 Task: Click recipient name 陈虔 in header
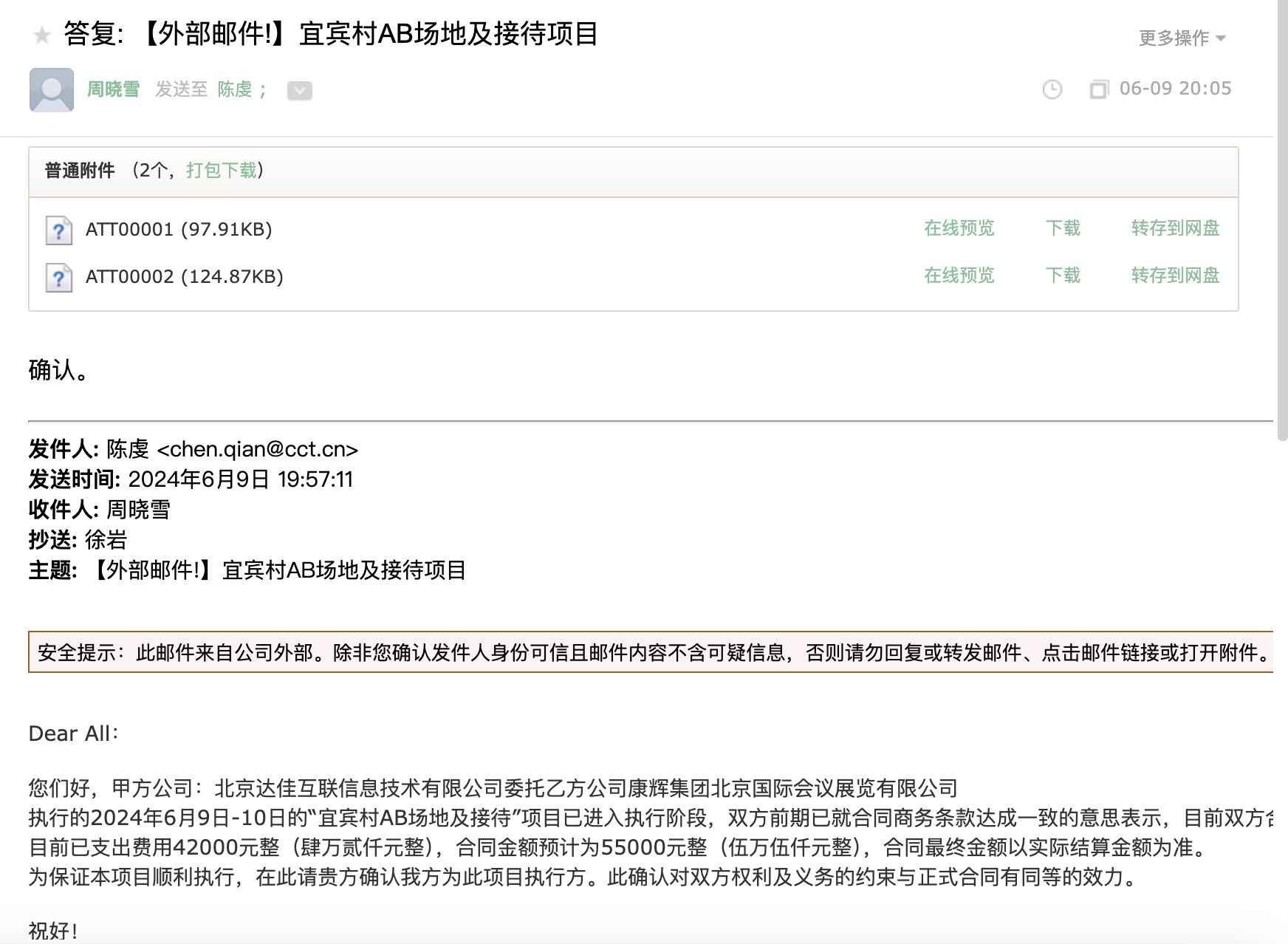235,89
